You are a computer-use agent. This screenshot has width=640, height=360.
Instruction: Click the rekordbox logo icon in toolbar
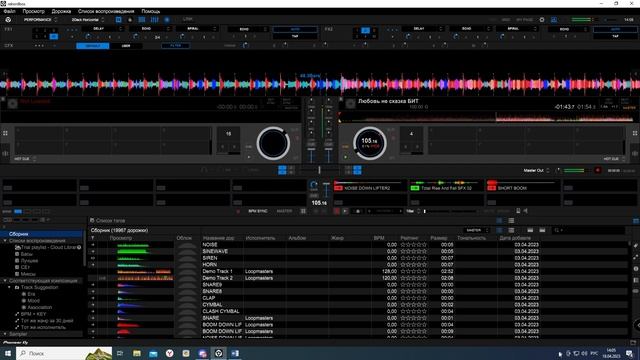pos(8,20)
